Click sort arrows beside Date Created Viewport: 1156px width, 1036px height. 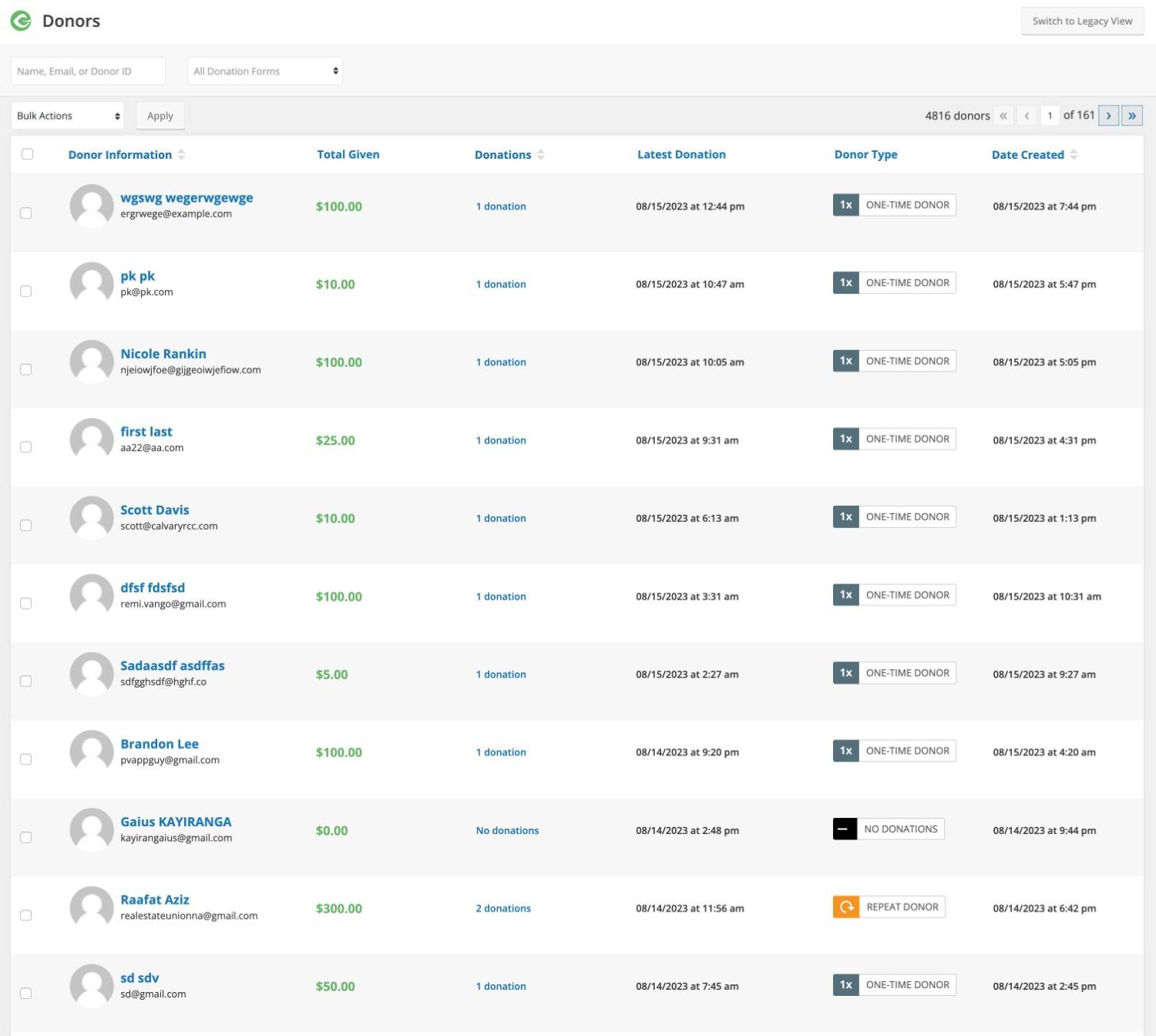click(x=1074, y=155)
